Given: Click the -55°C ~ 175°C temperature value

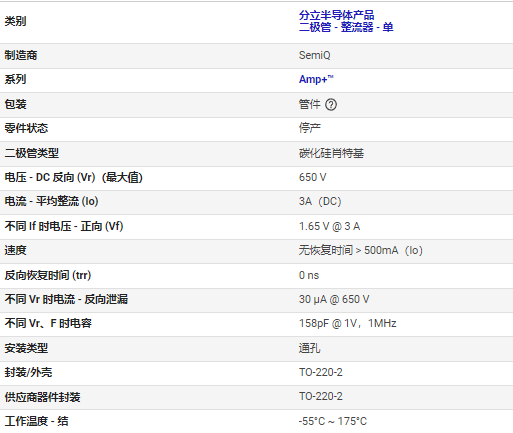Looking at the screenshot, I should [333, 421].
